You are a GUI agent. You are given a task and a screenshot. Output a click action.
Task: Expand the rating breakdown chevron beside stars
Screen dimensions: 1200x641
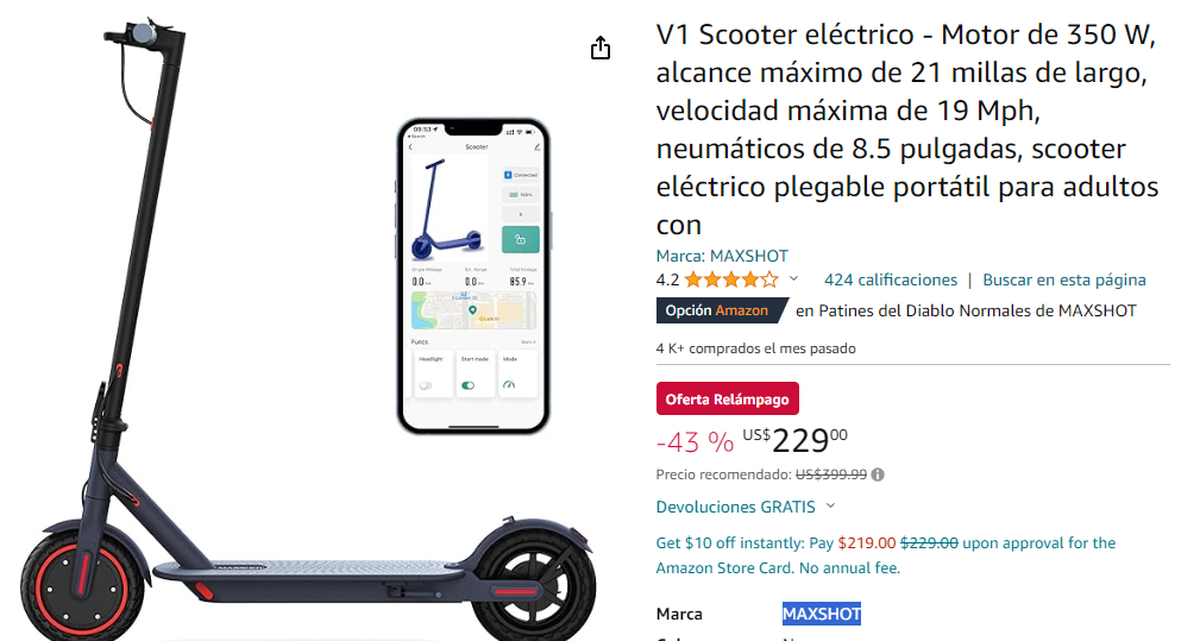tap(794, 280)
